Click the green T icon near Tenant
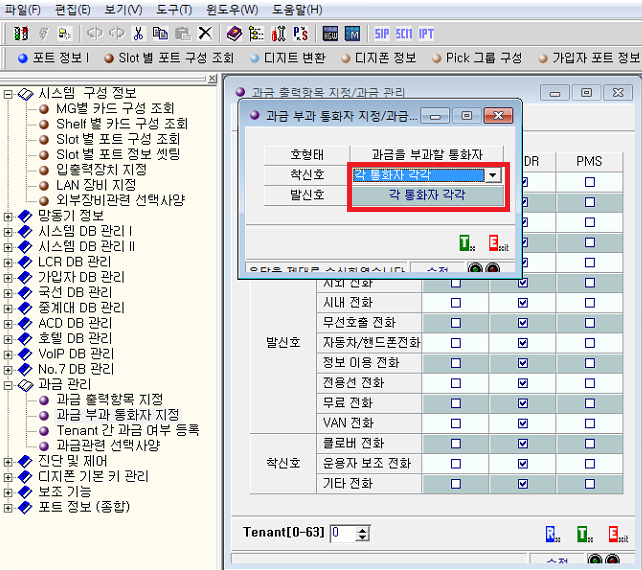The width and height of the screenshot is (642, 570). [584, 534]
